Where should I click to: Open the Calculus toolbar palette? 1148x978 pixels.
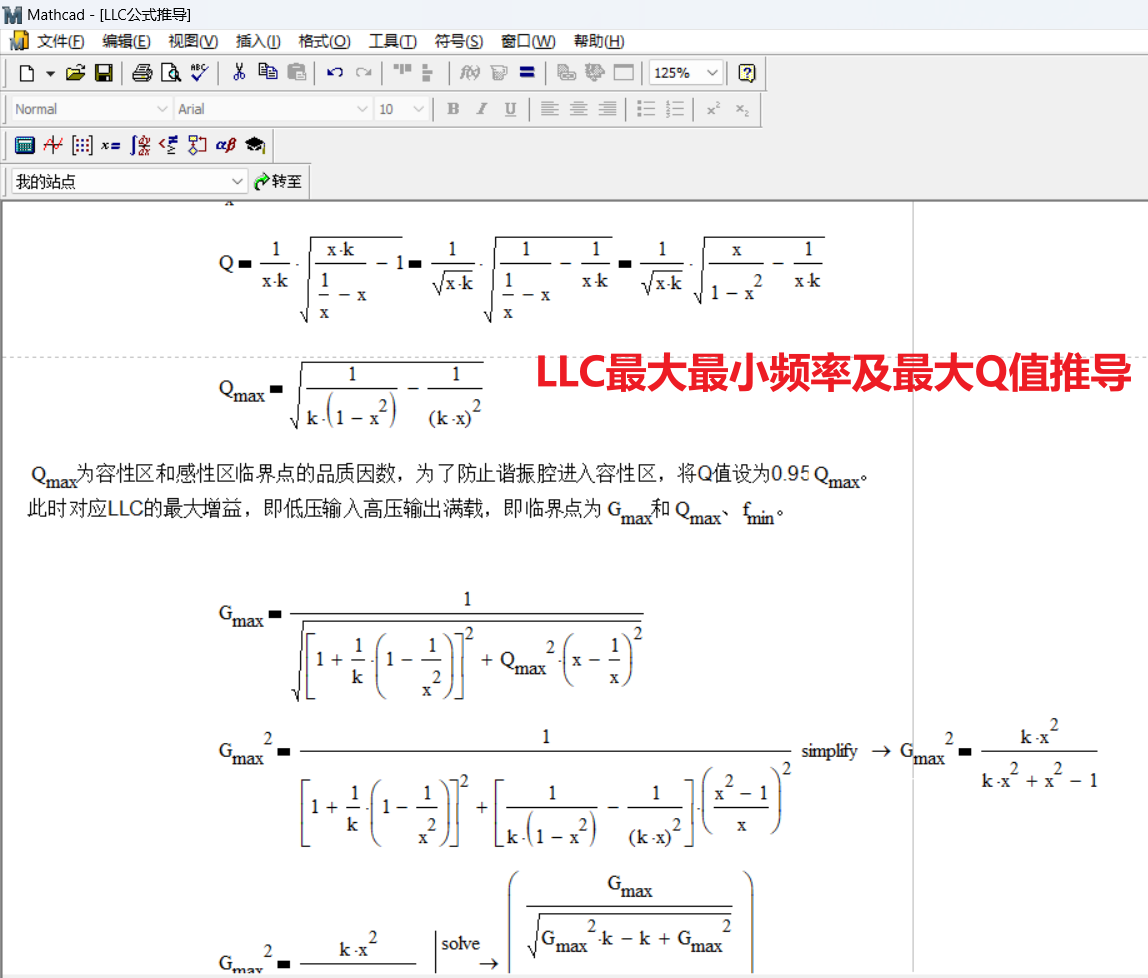[x=140, y=145]
